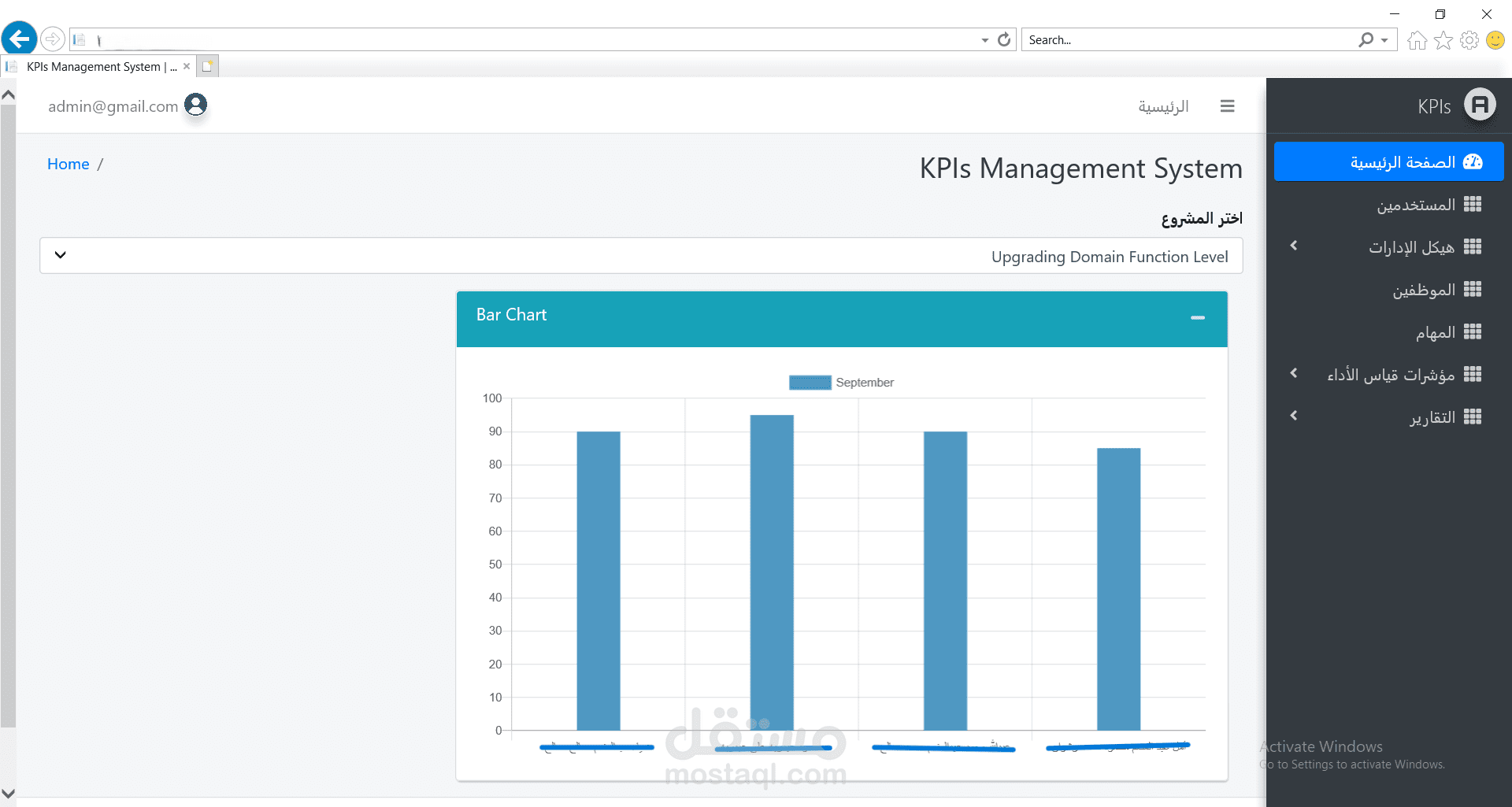Restore down the browser window

pyautogui.click(x=1440, y=14)
